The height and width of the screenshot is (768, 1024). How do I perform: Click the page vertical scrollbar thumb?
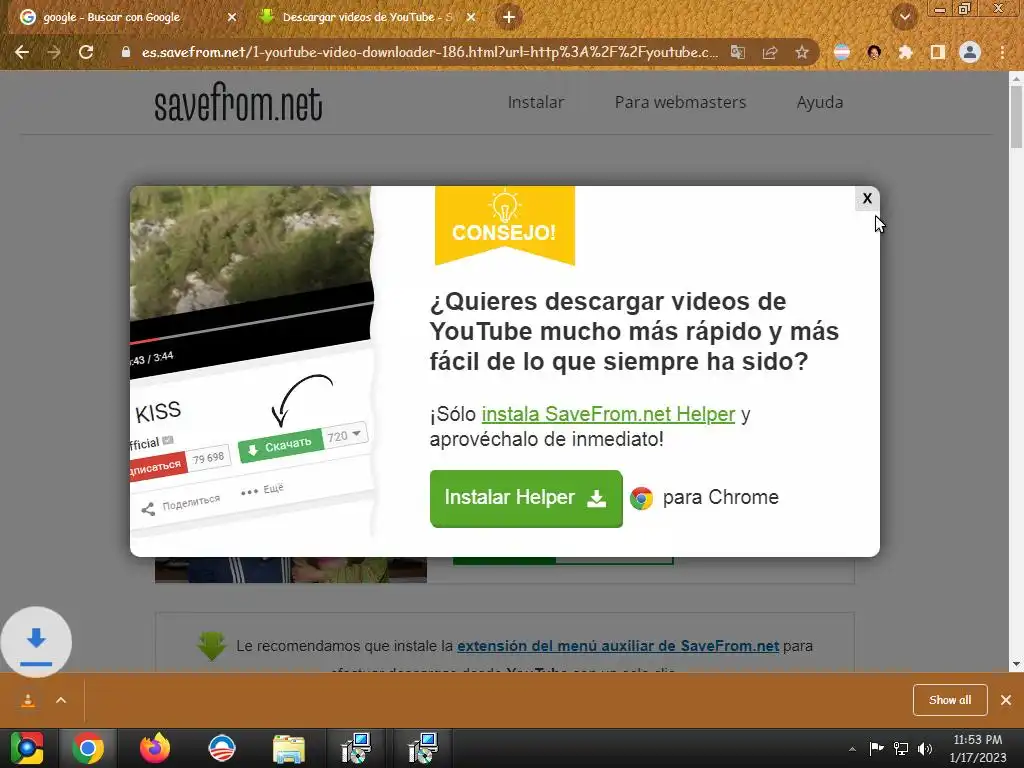(1016, 118)
